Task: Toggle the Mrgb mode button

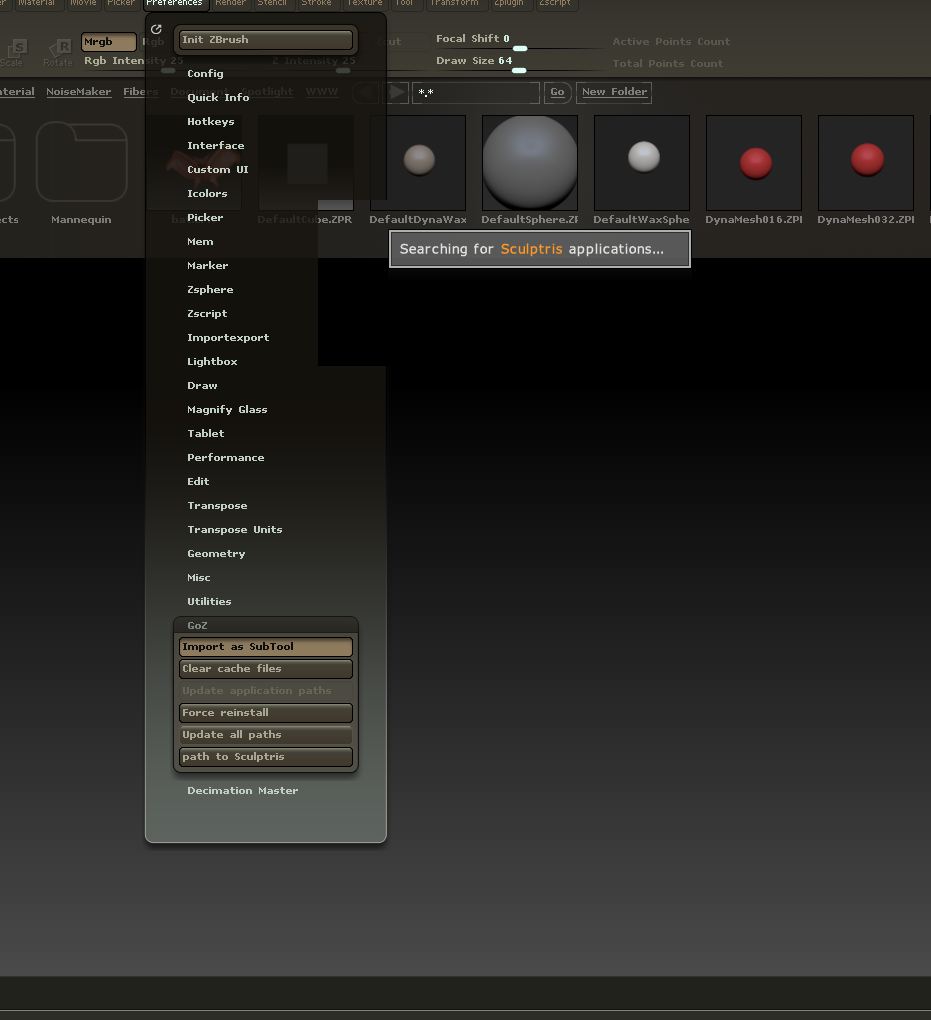Action: click(x=108, y=42)
